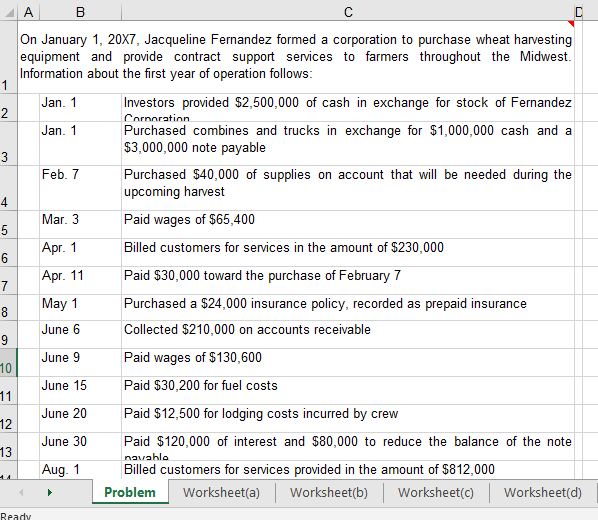Click the intro paragraph about Jacqueline Fernandez
This screenshot has height=520, width=598.
(296, 57)
